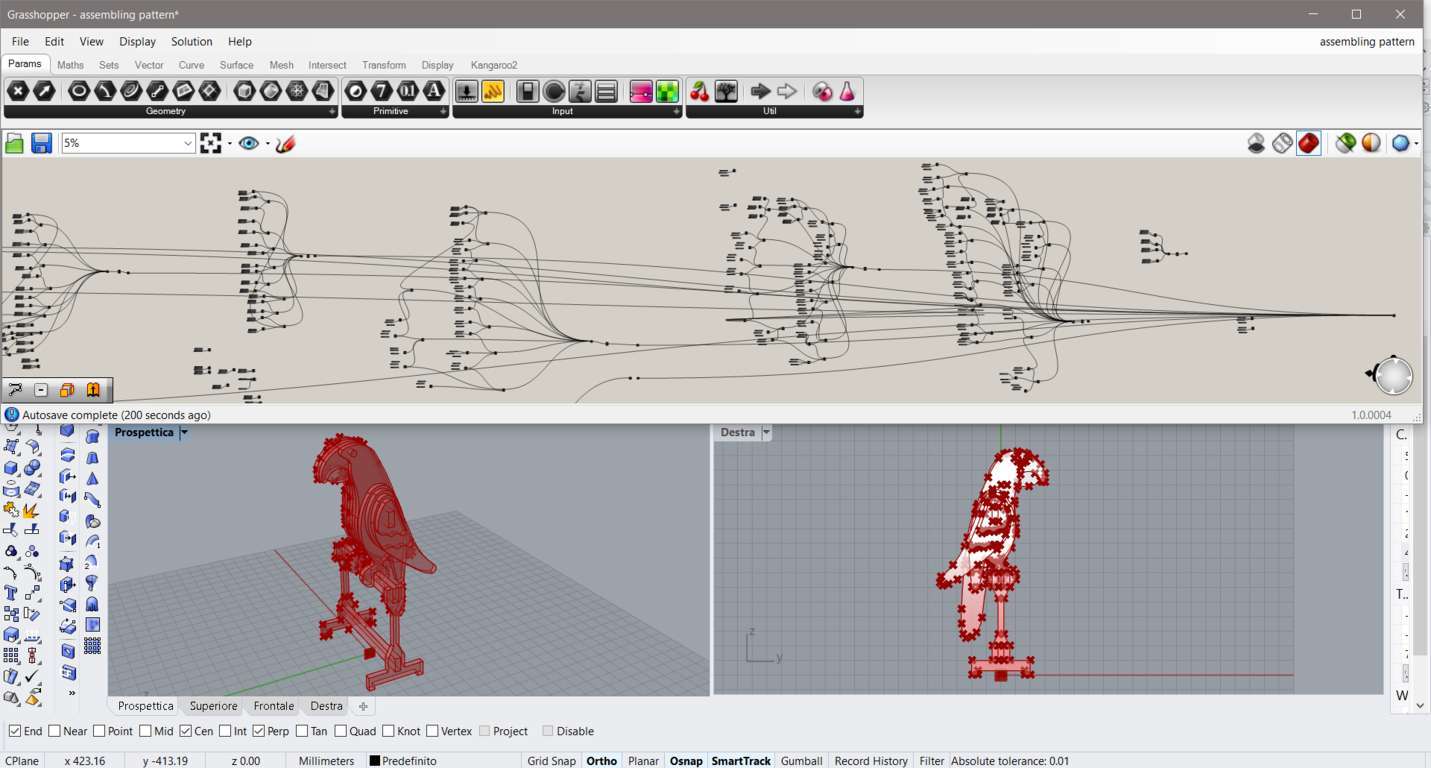
Task: Click the cherries Cluster Input icon
Action: click(x=700, y=92)
